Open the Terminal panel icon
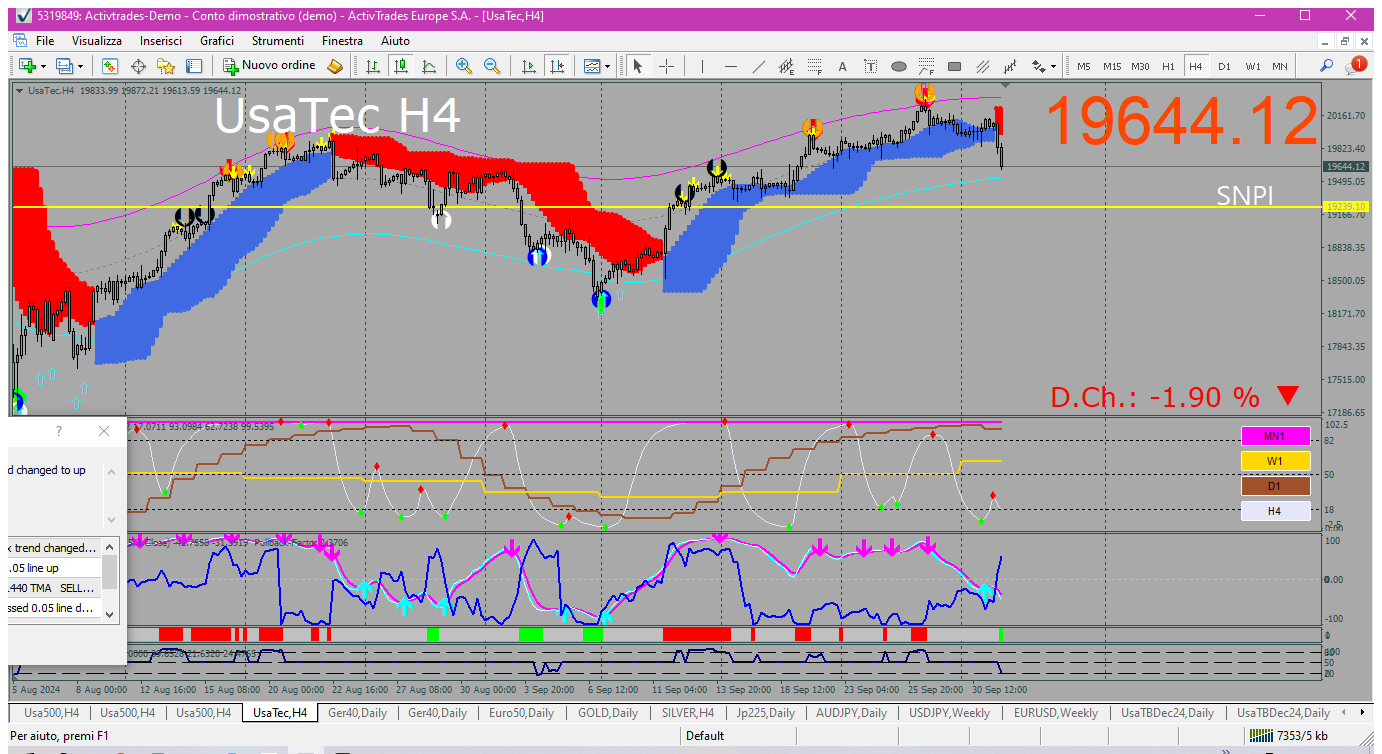This screenshot has height=754, width=1382. coord(194,66)
